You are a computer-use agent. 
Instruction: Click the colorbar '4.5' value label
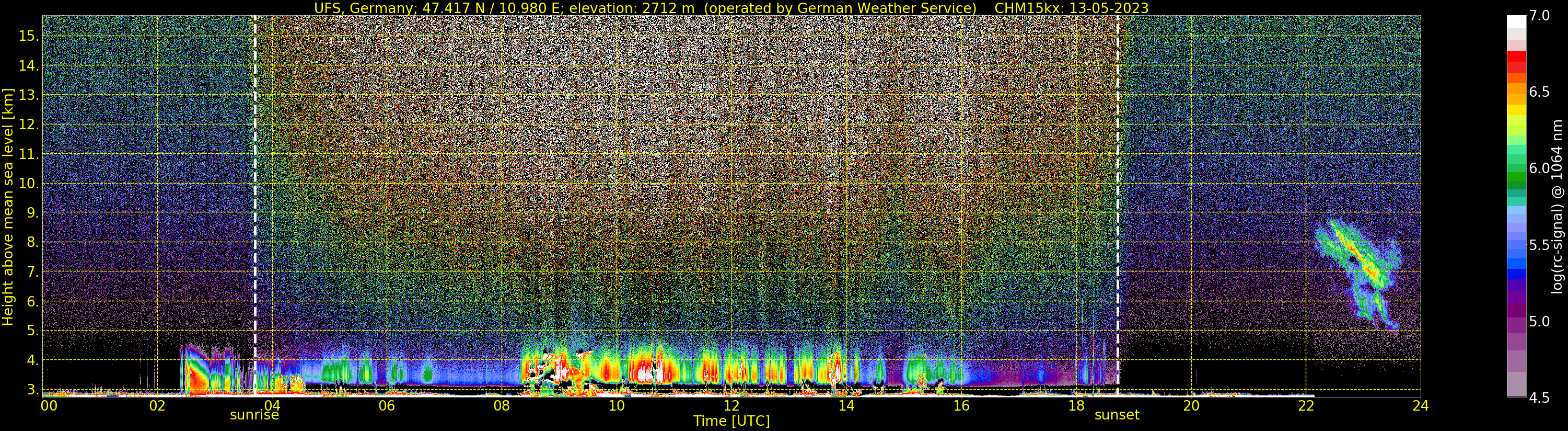coord(1539,398)
